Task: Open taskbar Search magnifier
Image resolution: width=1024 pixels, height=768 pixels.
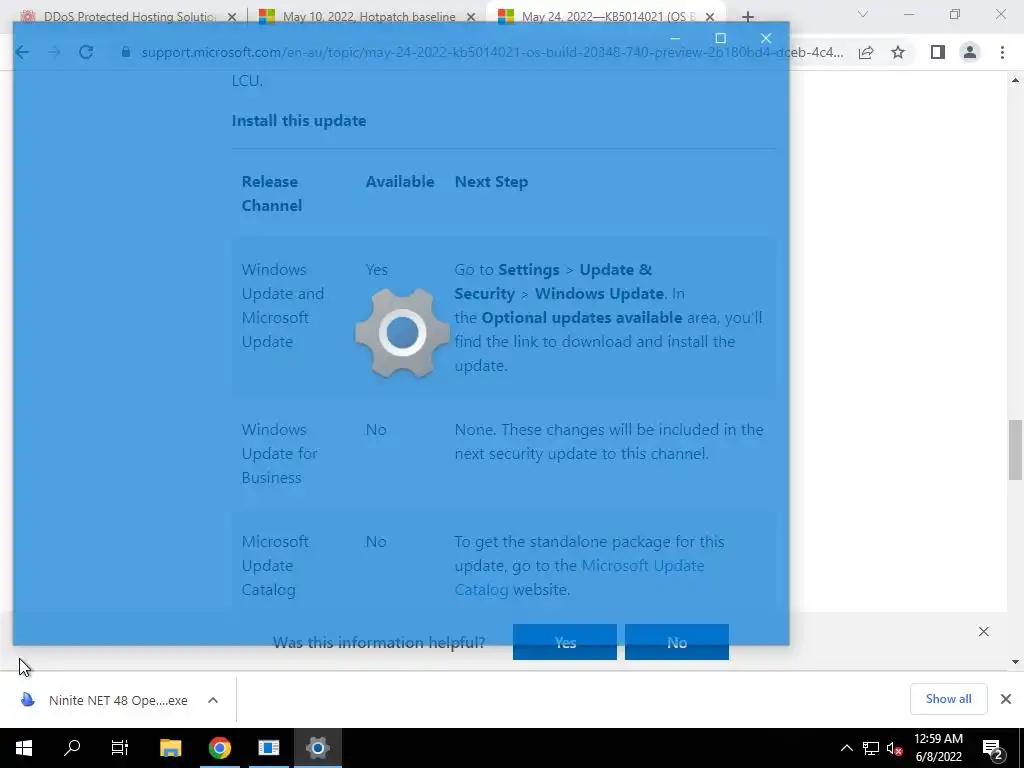Action: click(72, 748)
